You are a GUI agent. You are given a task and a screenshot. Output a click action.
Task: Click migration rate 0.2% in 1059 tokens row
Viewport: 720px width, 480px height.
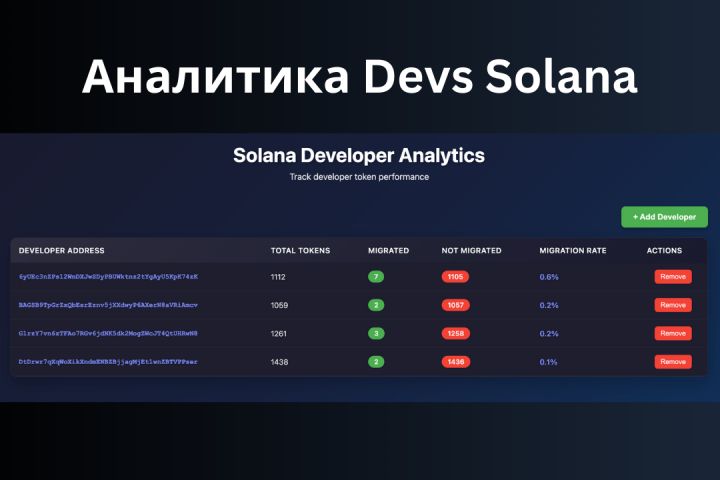(549, 305)
